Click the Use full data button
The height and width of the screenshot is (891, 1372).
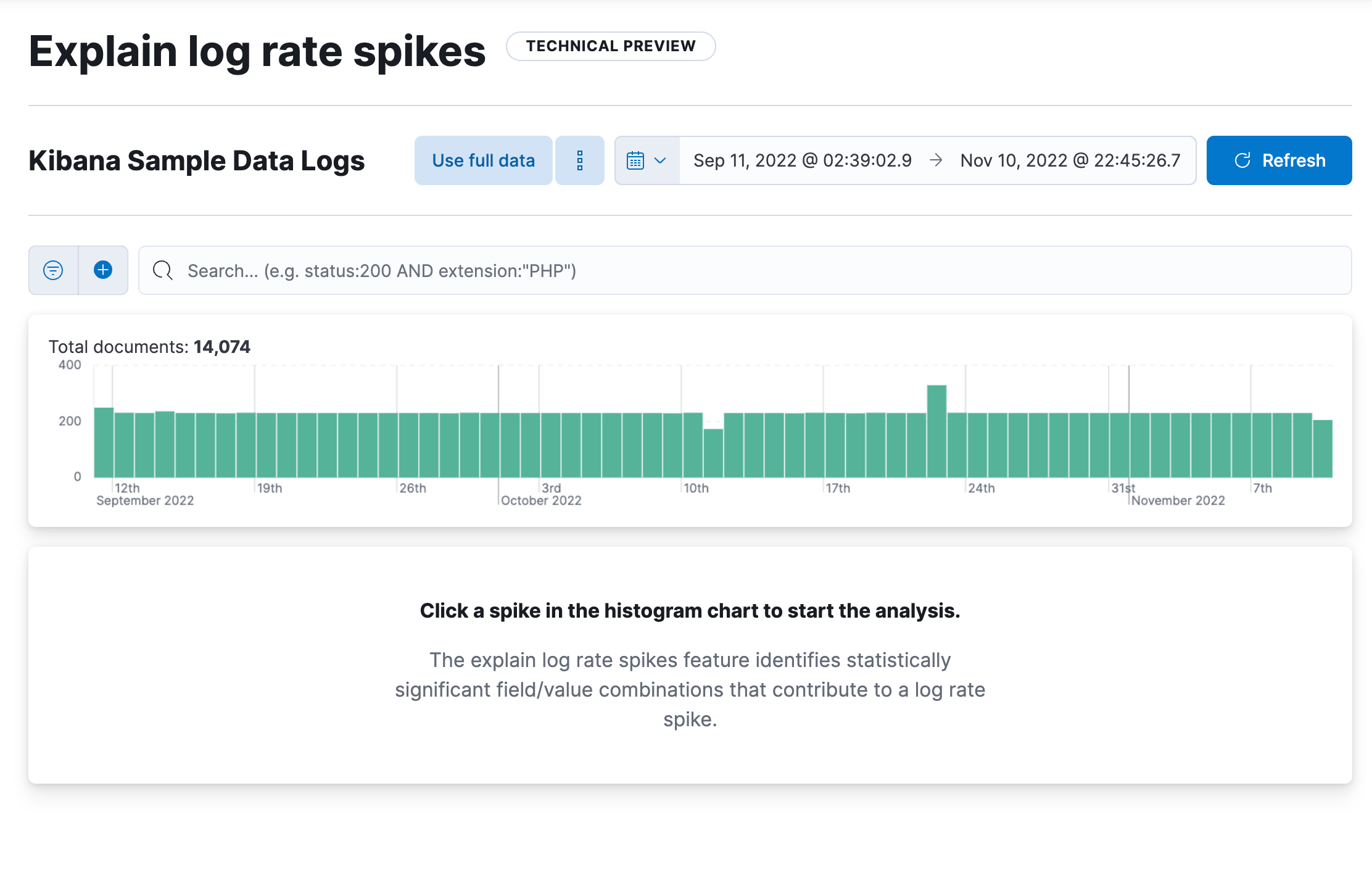[x=483, y=160]
